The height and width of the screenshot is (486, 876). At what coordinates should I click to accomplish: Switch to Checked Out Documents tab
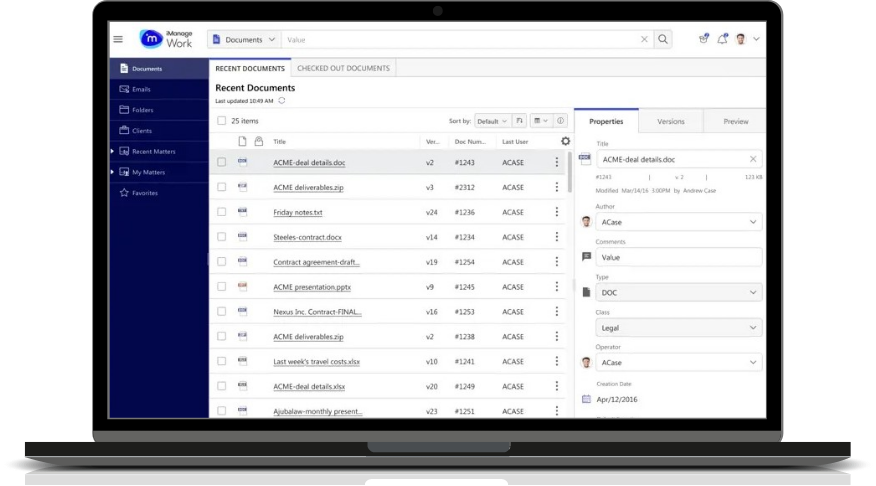(x=343, y=68)
